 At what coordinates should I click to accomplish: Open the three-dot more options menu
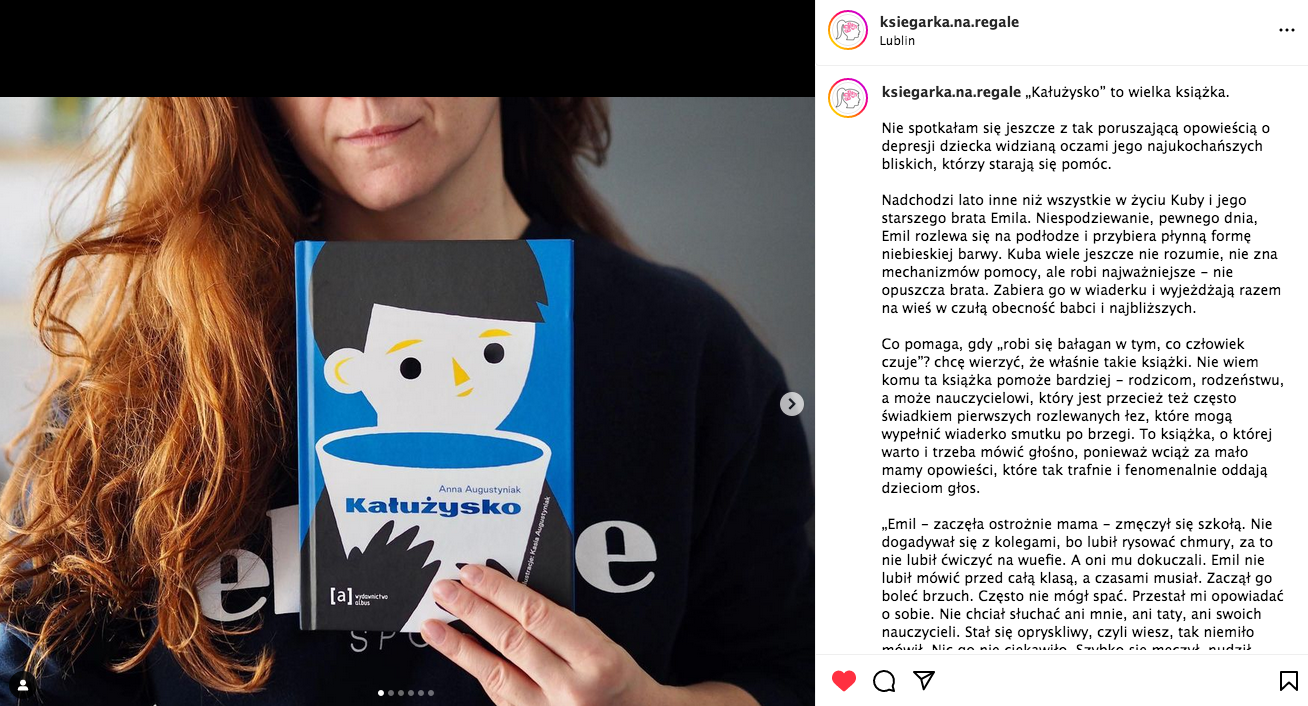pos(1287,31)
